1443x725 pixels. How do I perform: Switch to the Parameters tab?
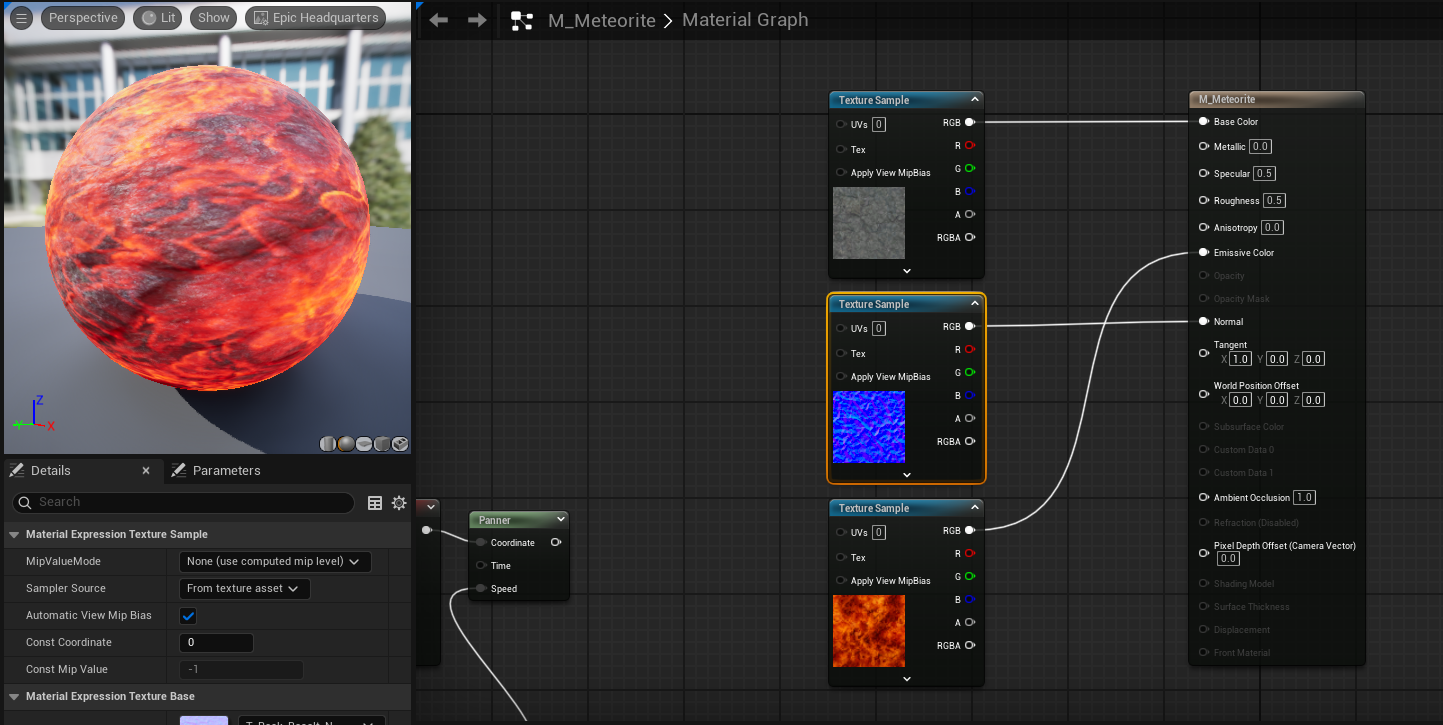tap(225, 470)
